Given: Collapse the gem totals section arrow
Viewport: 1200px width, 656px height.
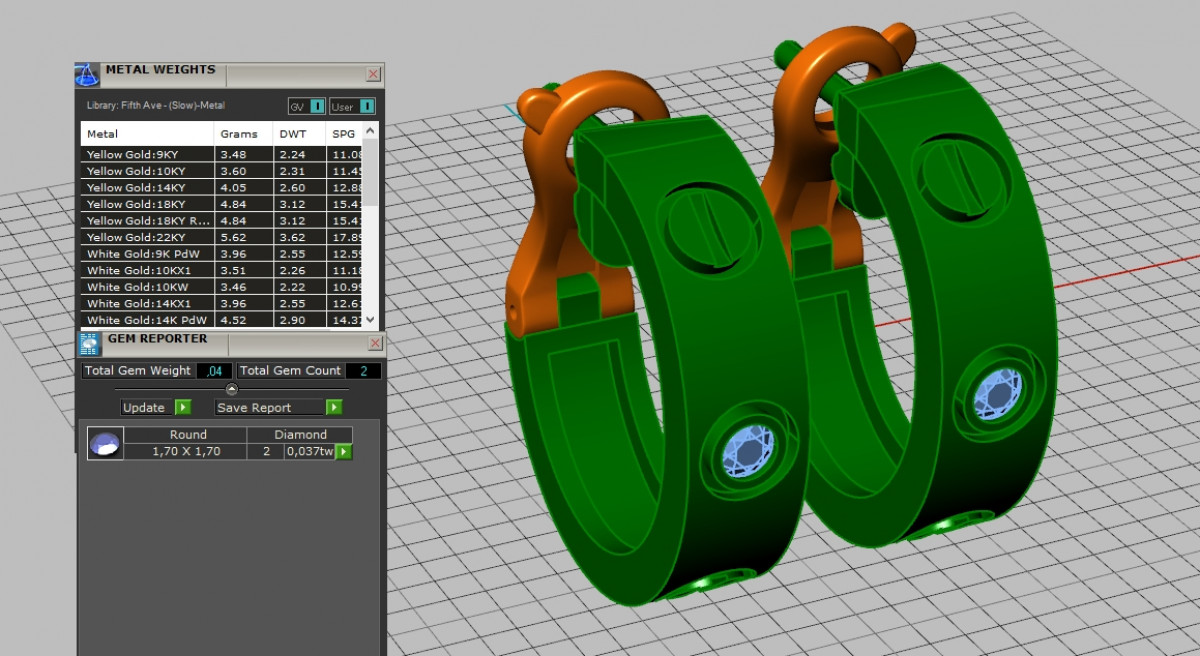Looking at the screenshot, I should coord(232,389).
